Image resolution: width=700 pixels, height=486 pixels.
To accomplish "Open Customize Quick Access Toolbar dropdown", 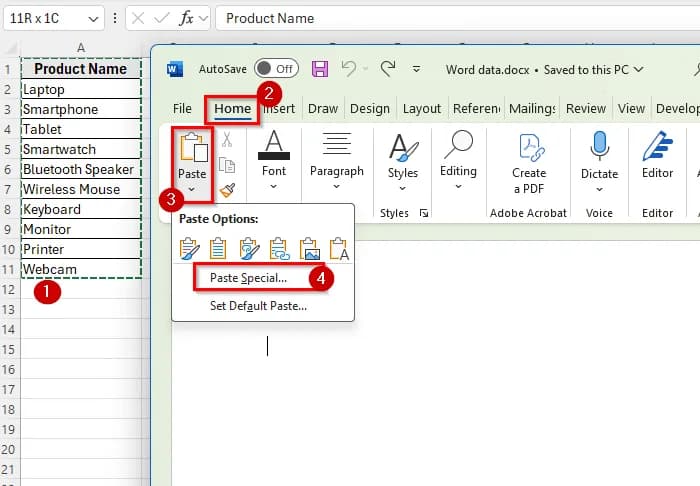I will tap(416, 69).
